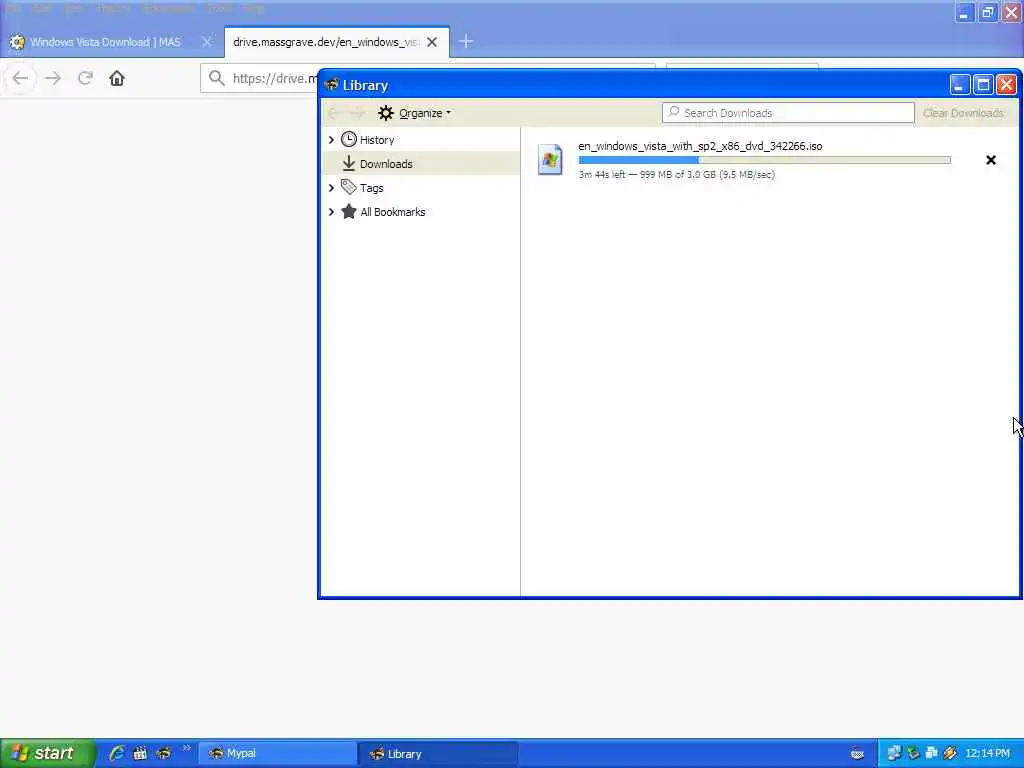Image resolution: width=1024 pixels, height=768 pixels.
Task: Launch Internet Explorer from Quick Launch
Action: pyautogui.click(x=117, y=753)
